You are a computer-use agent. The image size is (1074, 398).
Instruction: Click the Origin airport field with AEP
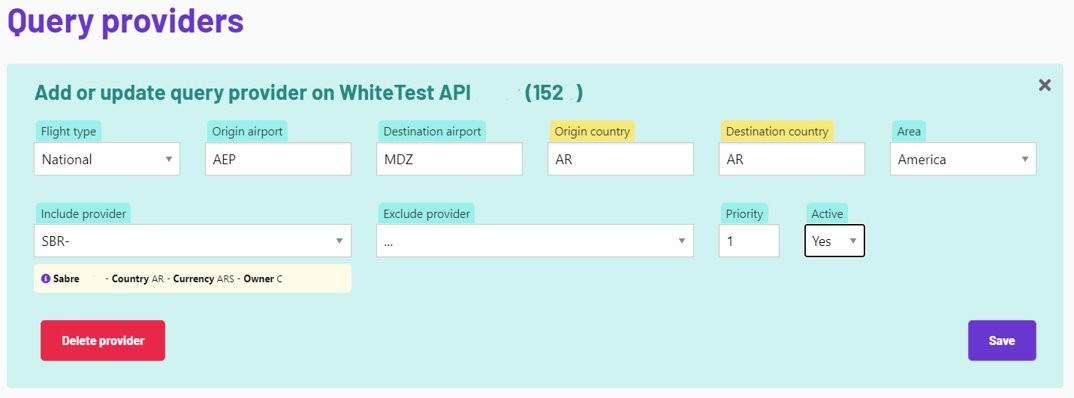[278, 159]
